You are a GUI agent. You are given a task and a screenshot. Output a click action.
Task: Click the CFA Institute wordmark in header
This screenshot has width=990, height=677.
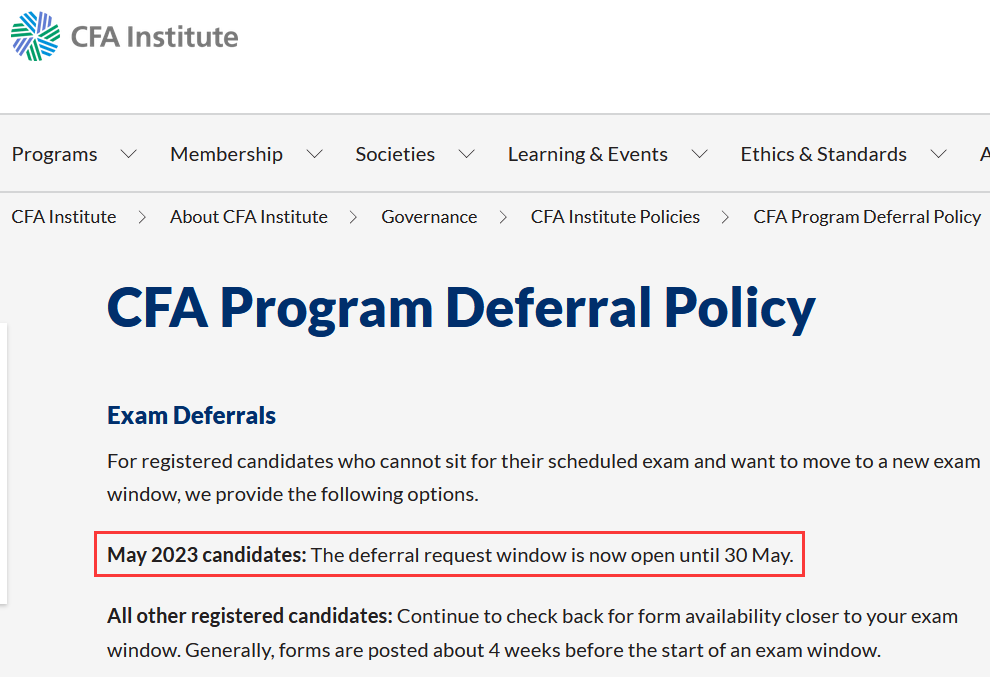[155, 37]
